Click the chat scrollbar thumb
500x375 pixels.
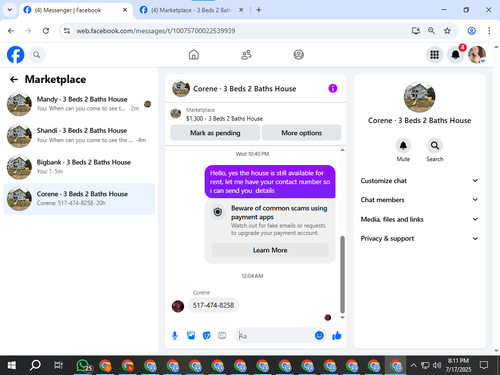coord(342,274)
